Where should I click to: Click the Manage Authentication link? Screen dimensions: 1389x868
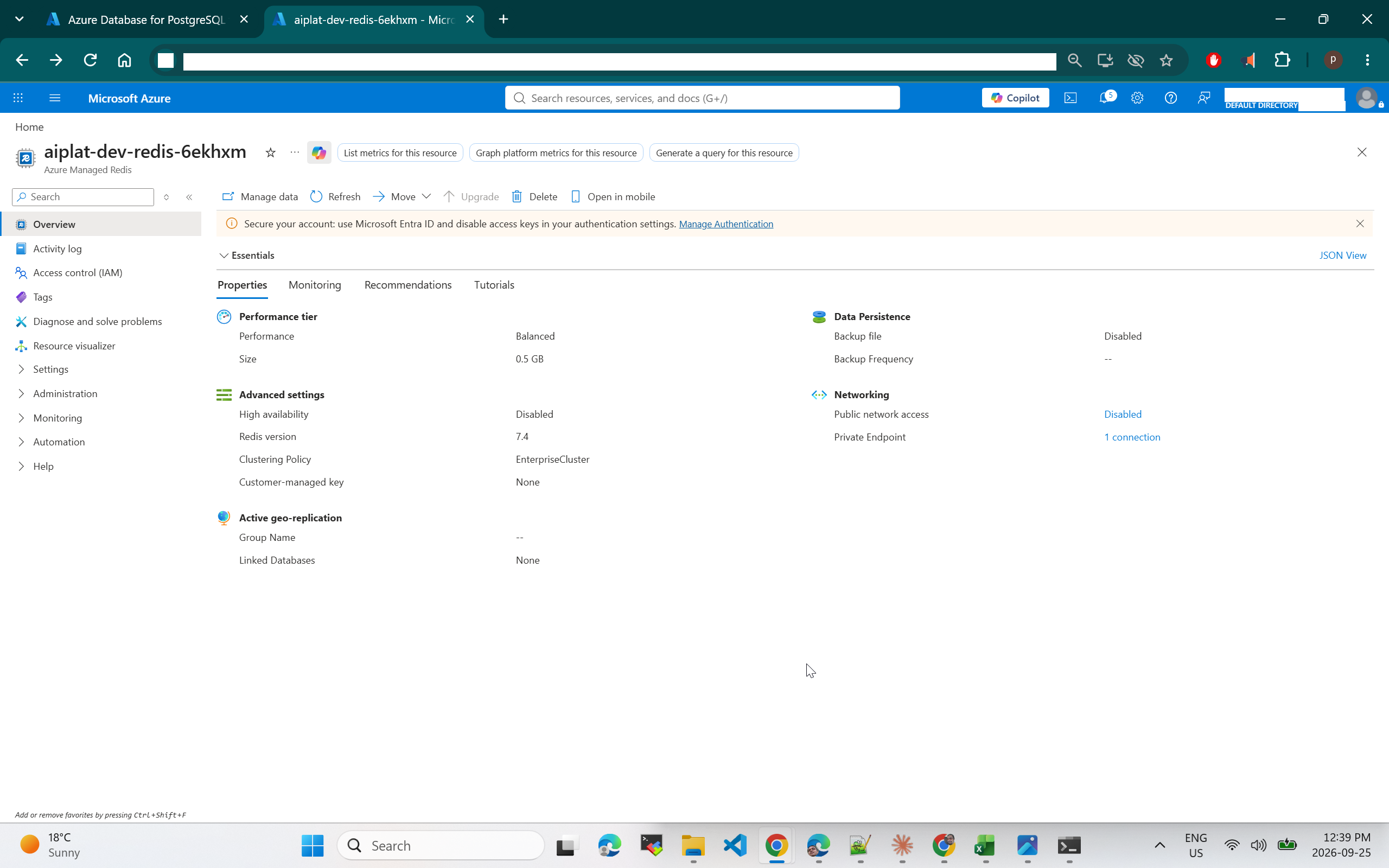[x=725, y=224]
